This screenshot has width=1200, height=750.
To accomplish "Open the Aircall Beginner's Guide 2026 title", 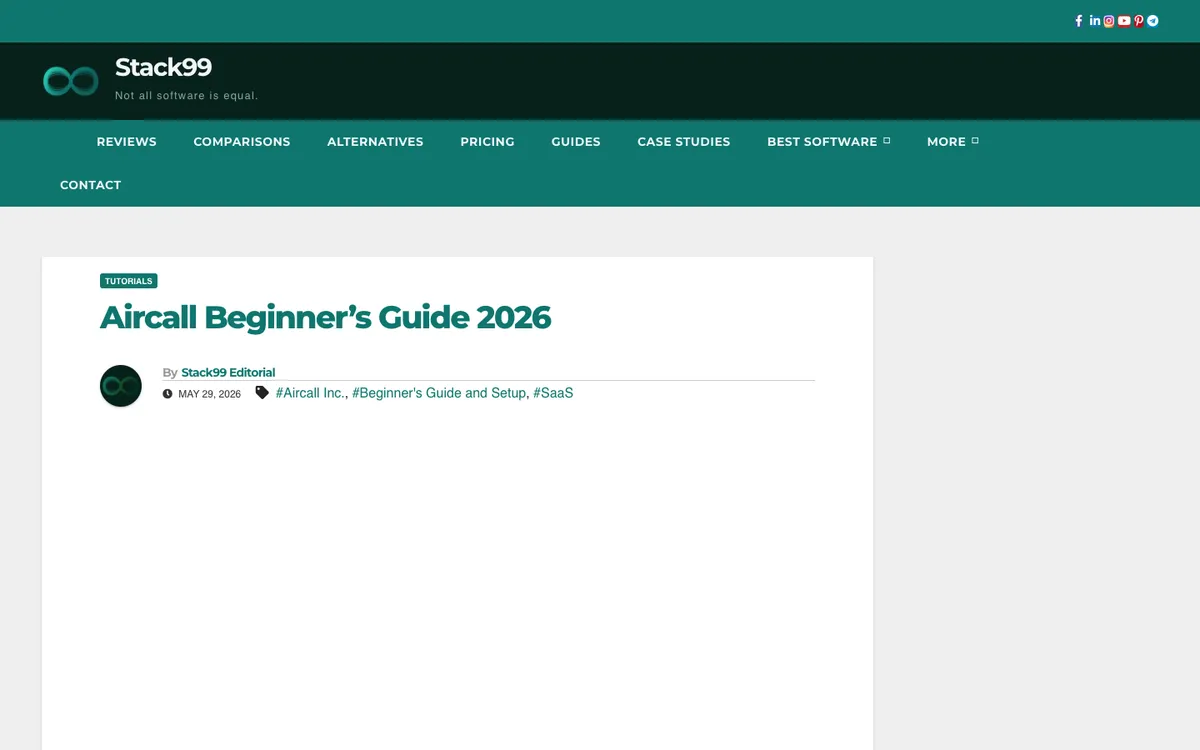I will tap(326, 317).
